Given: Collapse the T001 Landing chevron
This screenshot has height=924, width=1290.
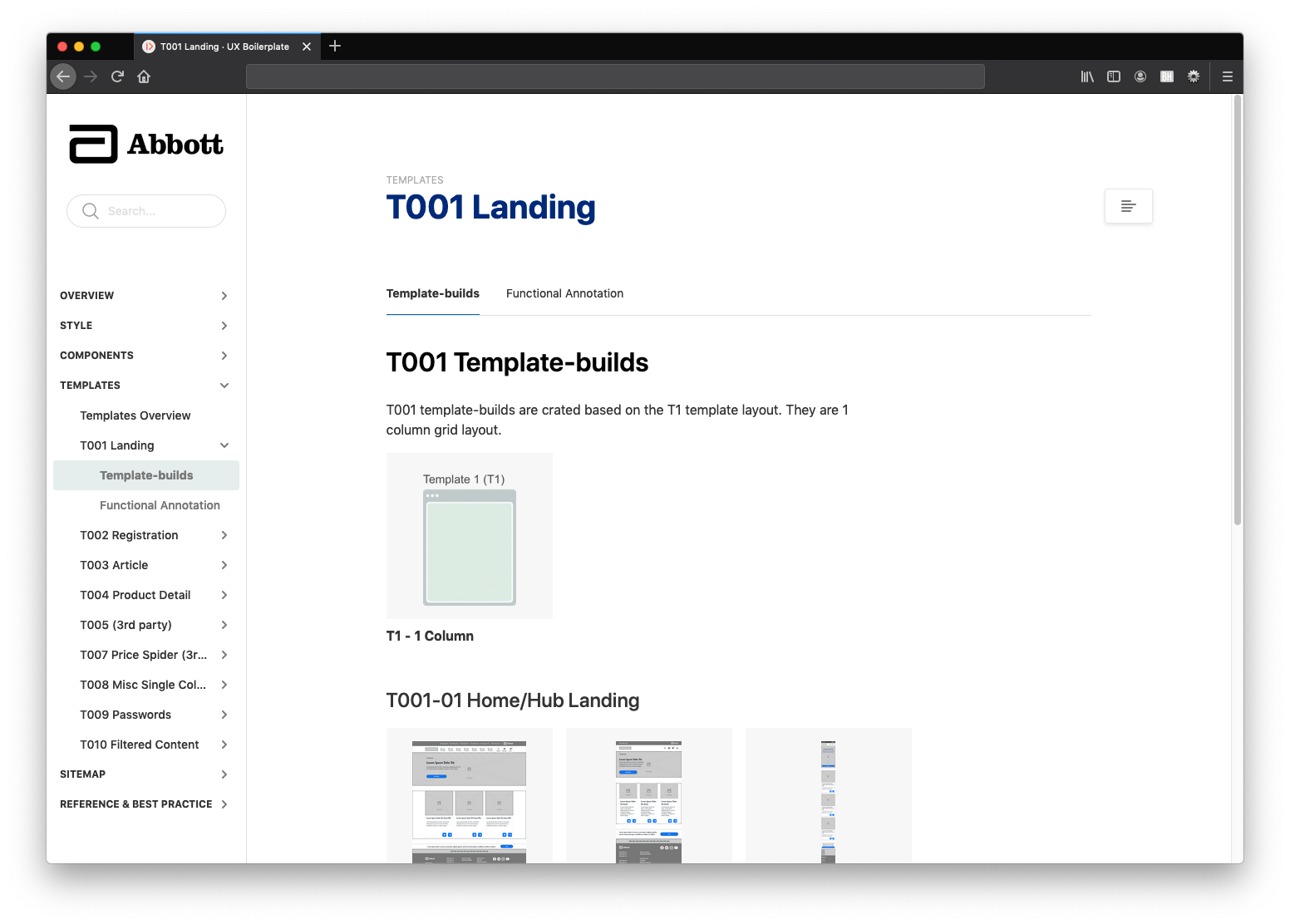Looking at the screenshot, I should [224, 445].
